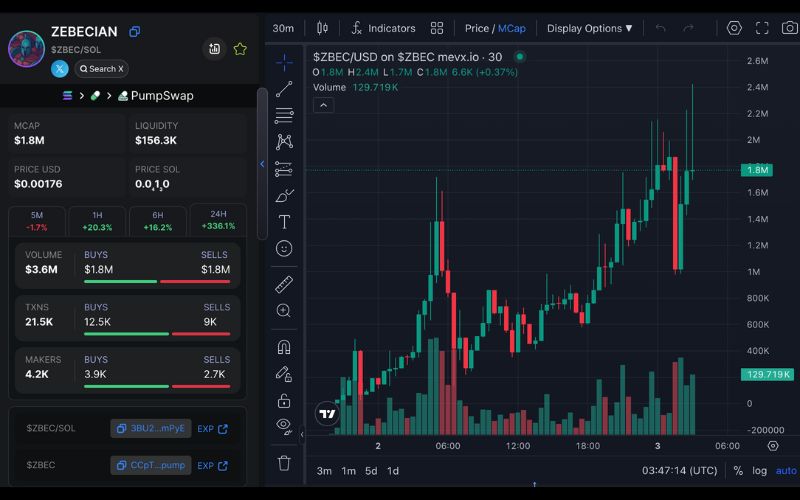Open the forecasting and measurement tool

tap(284, 168)
